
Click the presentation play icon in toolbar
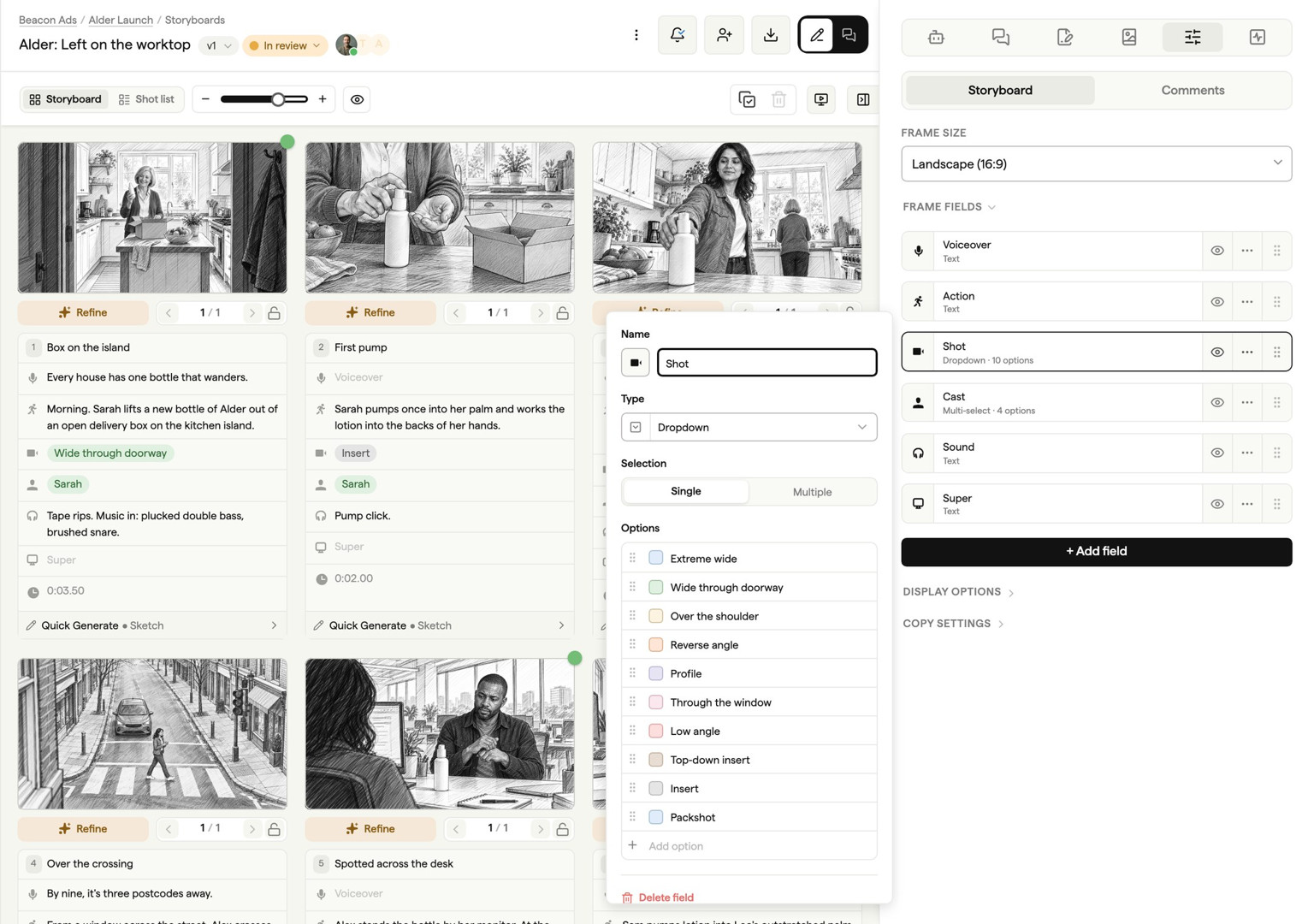(x=821, y=99)
